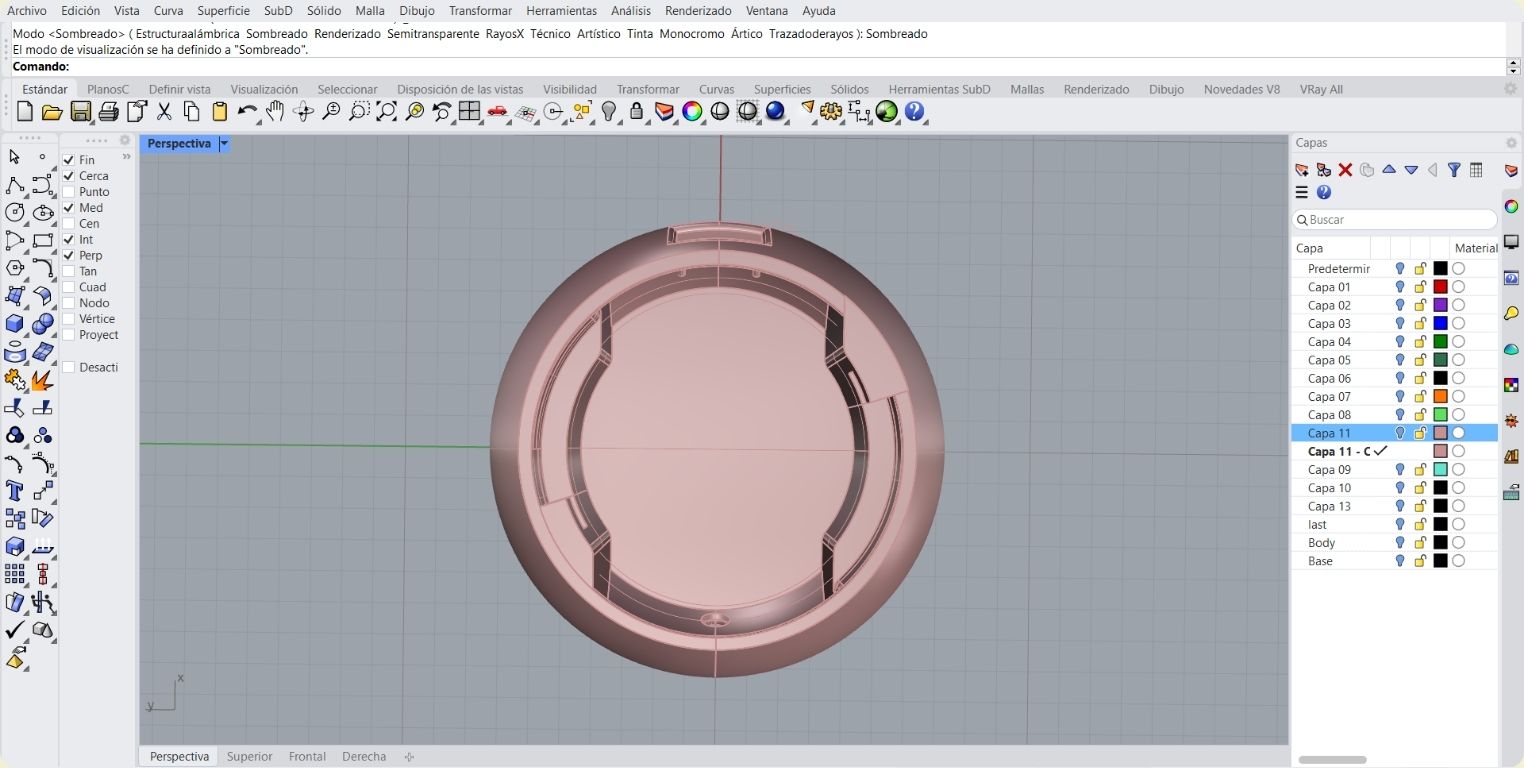Hide Capa 01 via its bulb icon
This screenshot has width=1524, height=768.
coord(1400,287)
